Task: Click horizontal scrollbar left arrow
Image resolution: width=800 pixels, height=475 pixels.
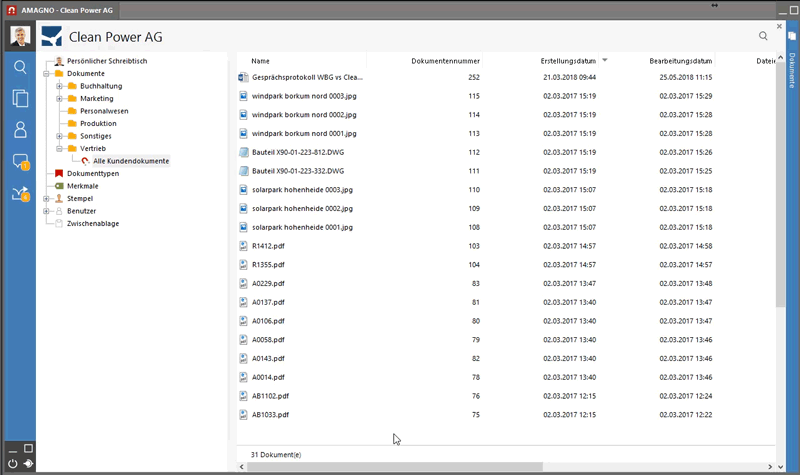Action: click(x=241, y=466)
